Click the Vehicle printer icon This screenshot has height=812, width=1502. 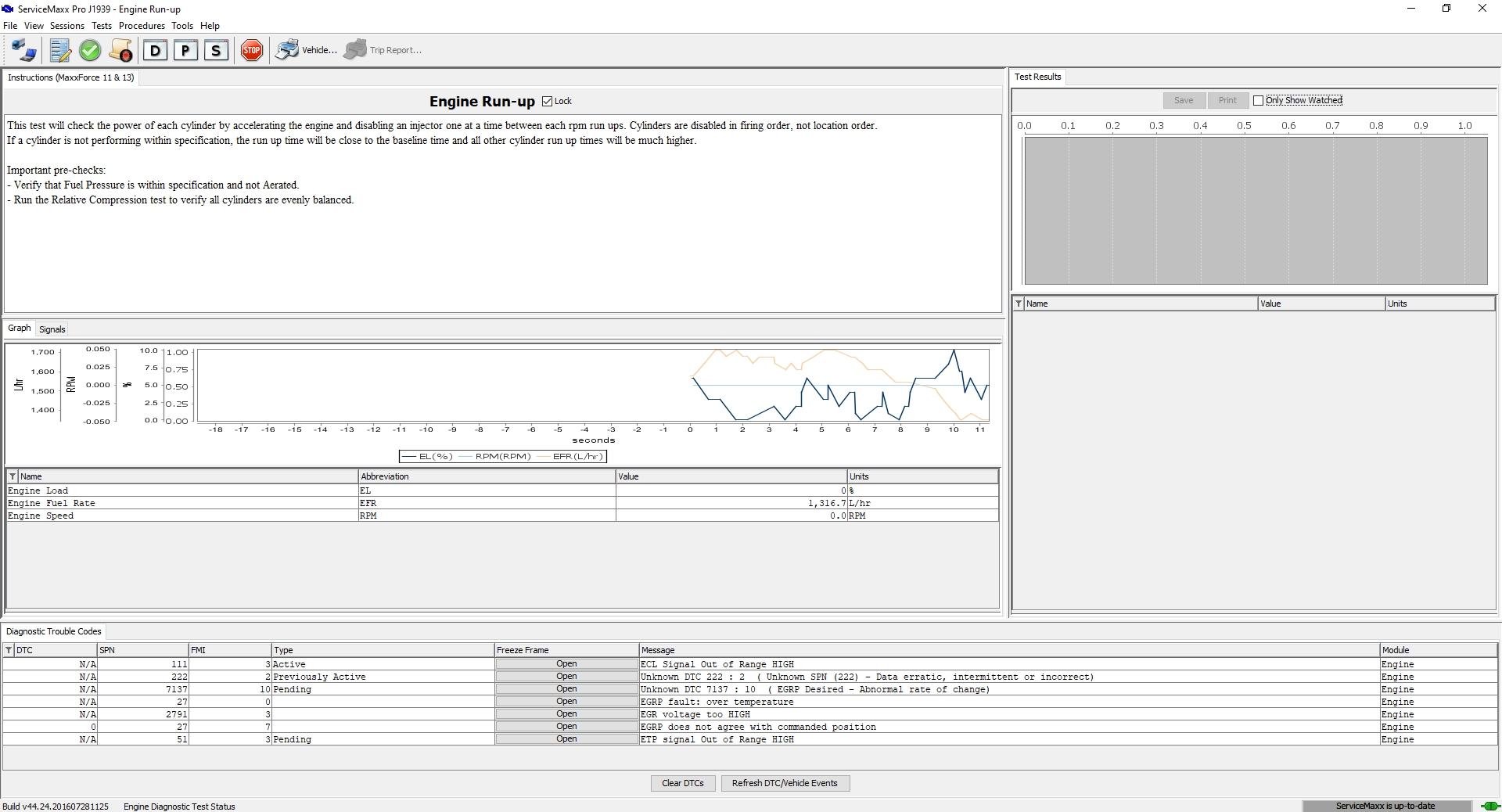(x=288, y=50)
